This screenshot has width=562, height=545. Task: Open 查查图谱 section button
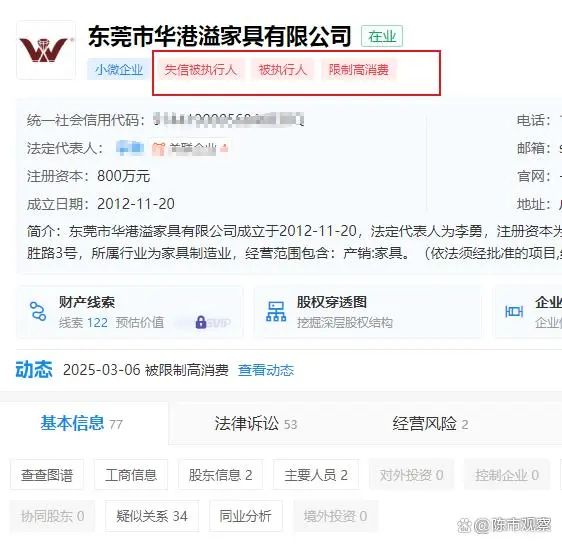(x=47, y=475)
